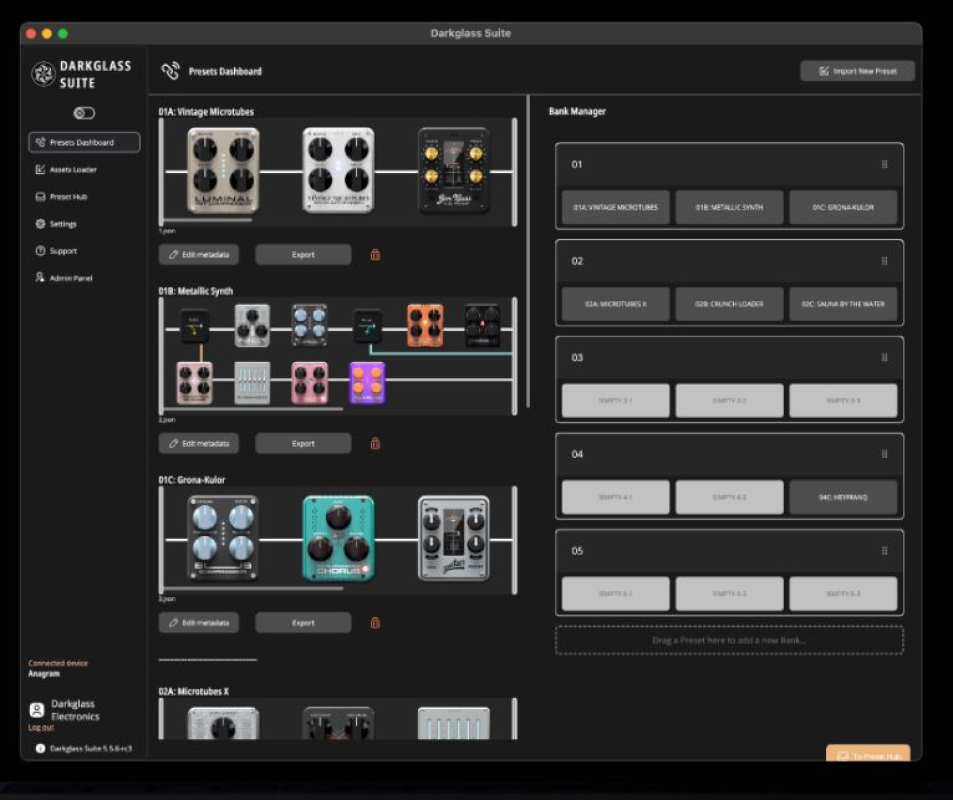Image resolution: width=953 pixels, height=800 pixels.
Task: Click bank slot 01B: Metallic Synth
Action: [729, 207]
